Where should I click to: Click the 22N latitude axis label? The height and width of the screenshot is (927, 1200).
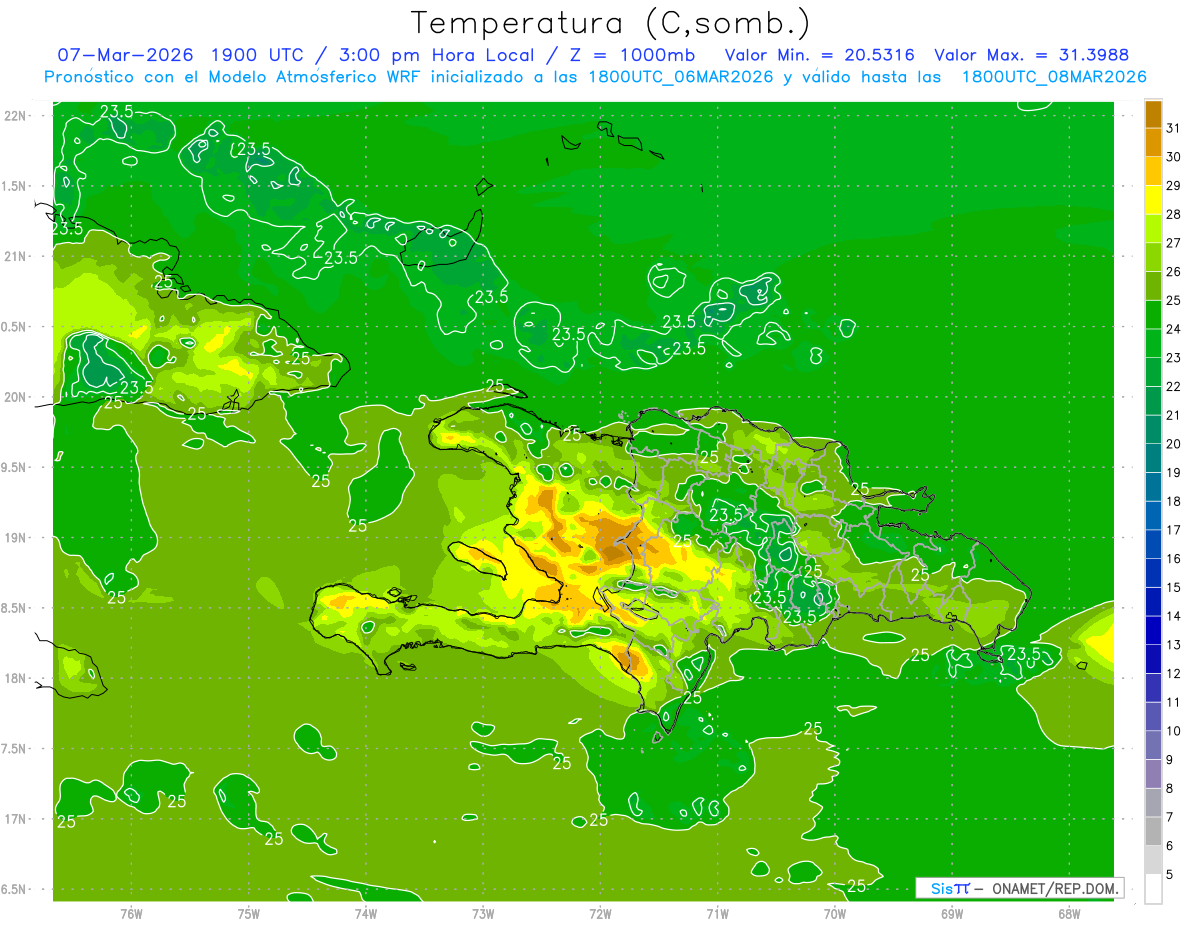click(x=15, y=115)
